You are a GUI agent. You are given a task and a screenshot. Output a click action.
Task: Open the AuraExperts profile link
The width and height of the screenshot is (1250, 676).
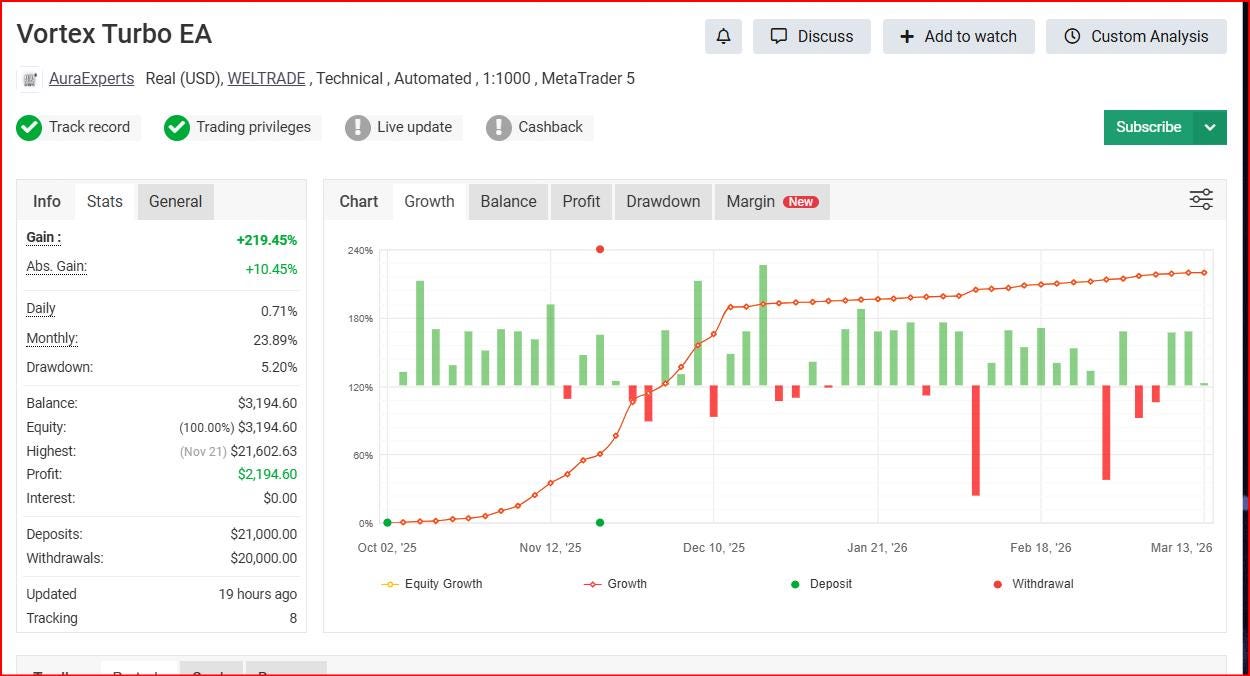click(91, 78)
